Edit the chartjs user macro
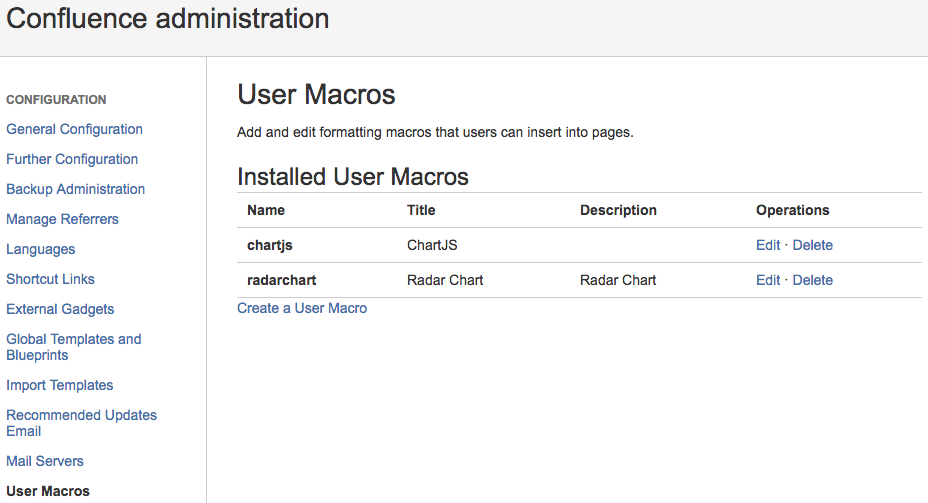 pyautogui.click(x=767, y=245)
